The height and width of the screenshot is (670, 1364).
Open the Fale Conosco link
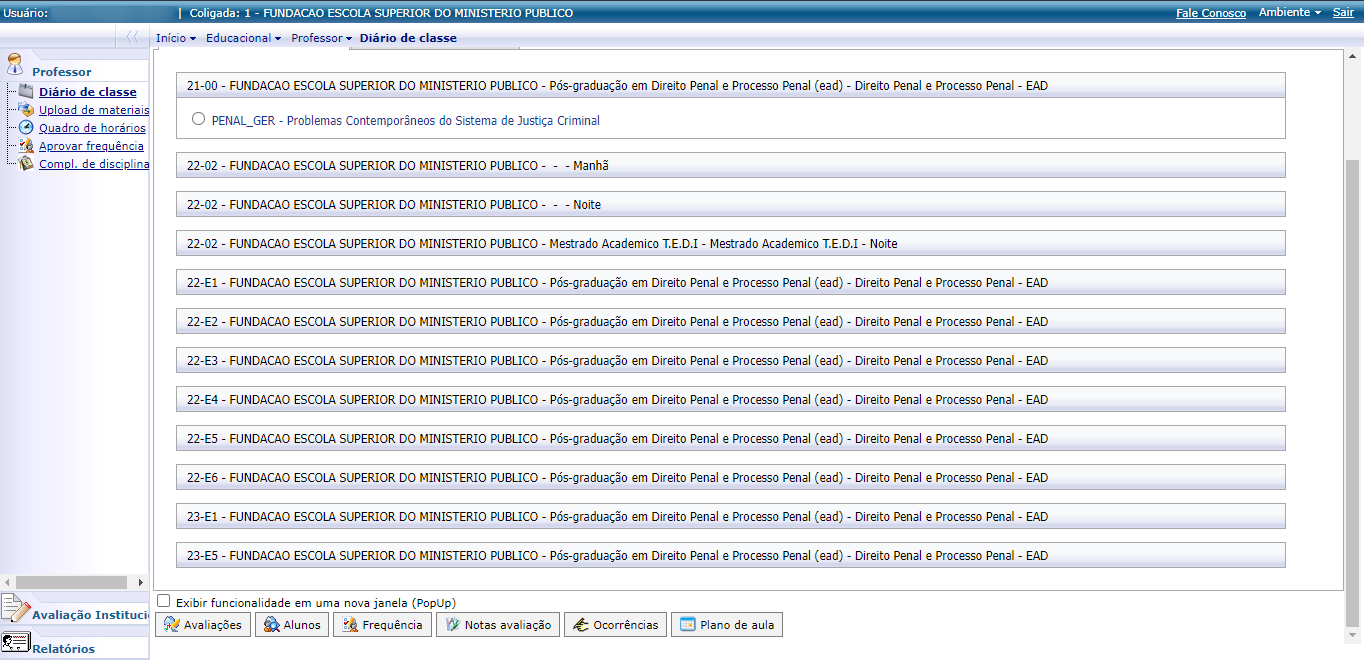pos(1211,13)
